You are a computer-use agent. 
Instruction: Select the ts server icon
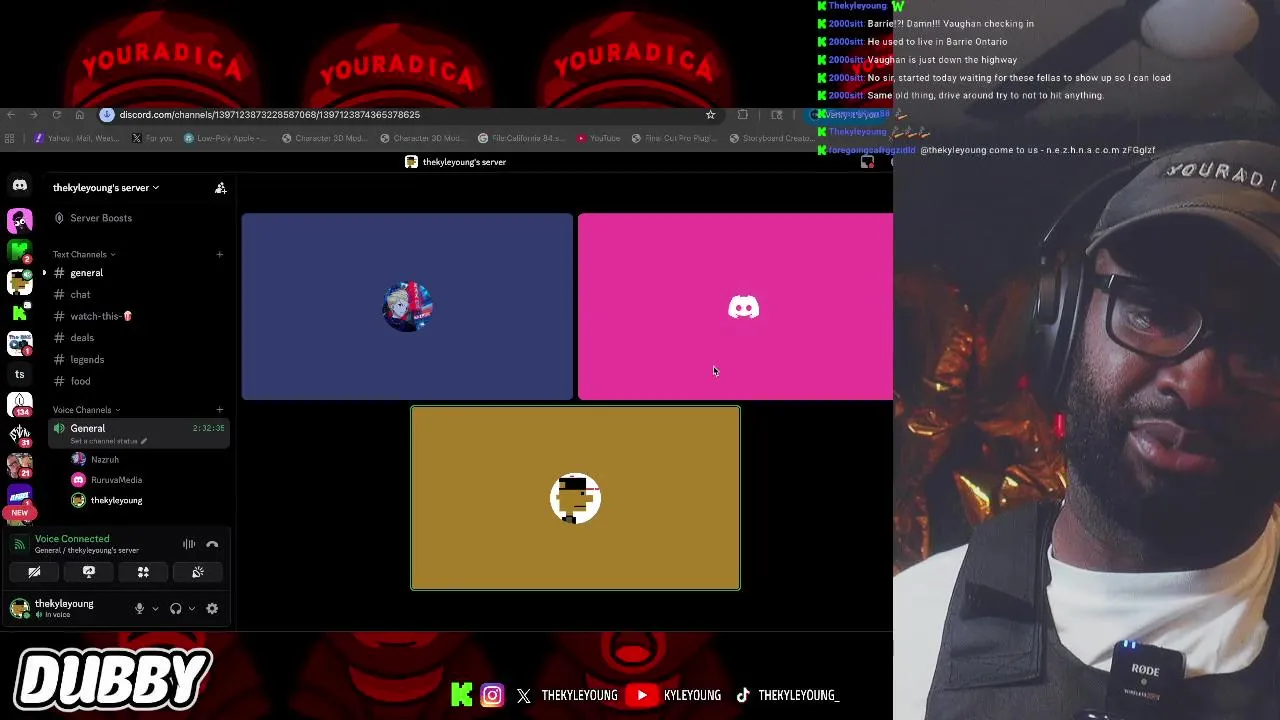coord(20,374)
